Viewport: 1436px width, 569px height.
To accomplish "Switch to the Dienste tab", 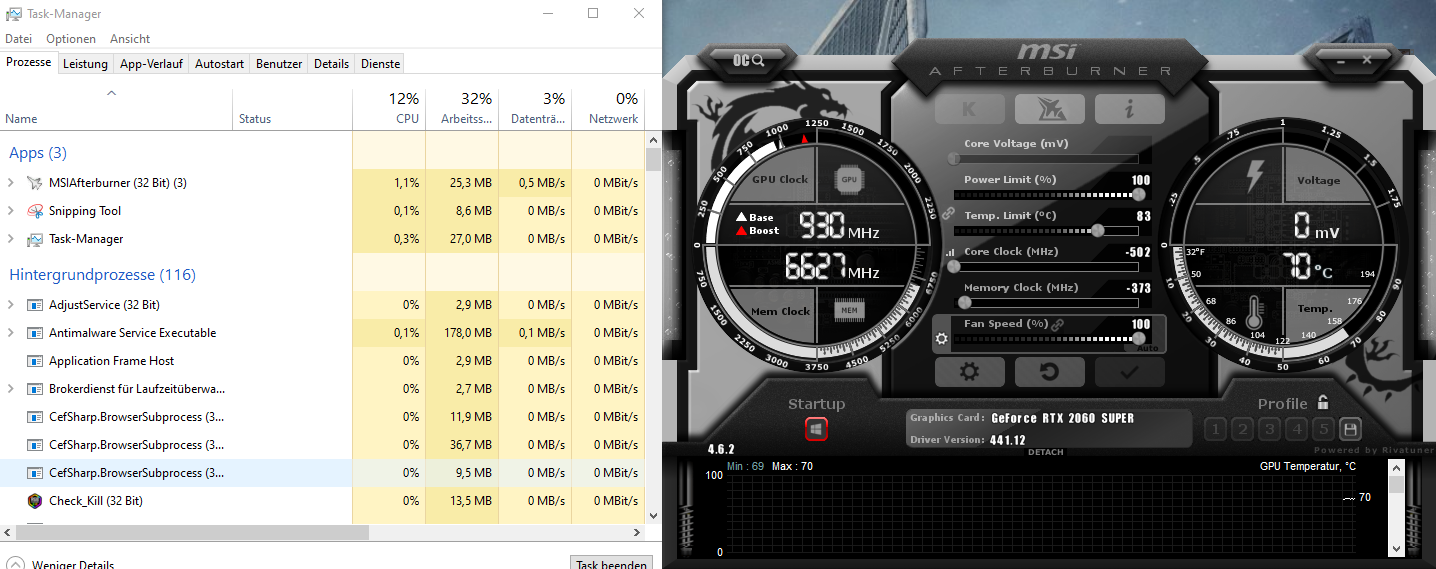I will (380, 63).
